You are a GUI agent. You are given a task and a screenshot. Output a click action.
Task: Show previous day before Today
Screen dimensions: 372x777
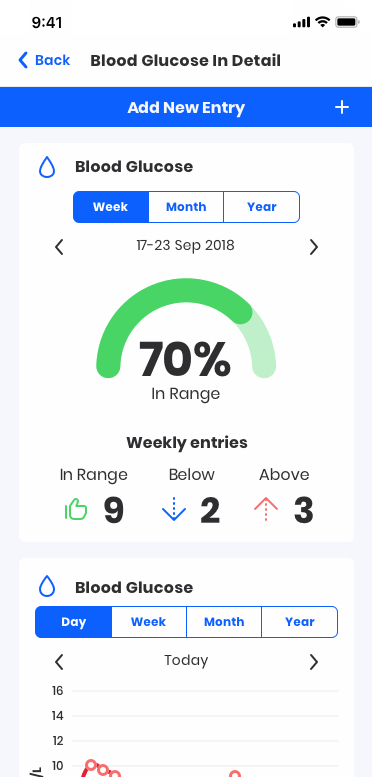(x=59, y=662)
